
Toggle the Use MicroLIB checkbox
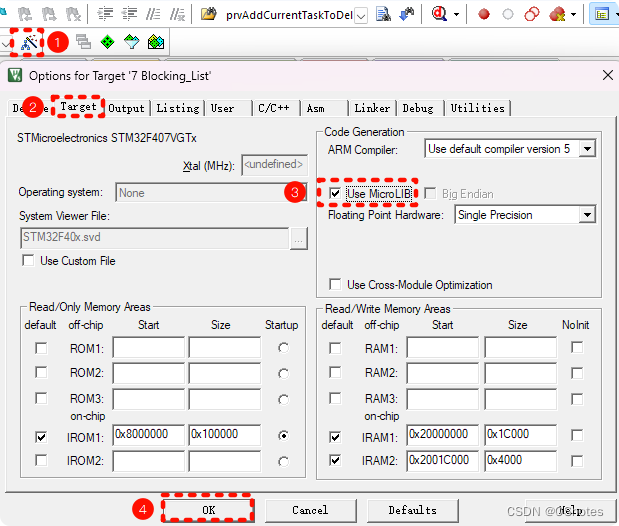335,193
